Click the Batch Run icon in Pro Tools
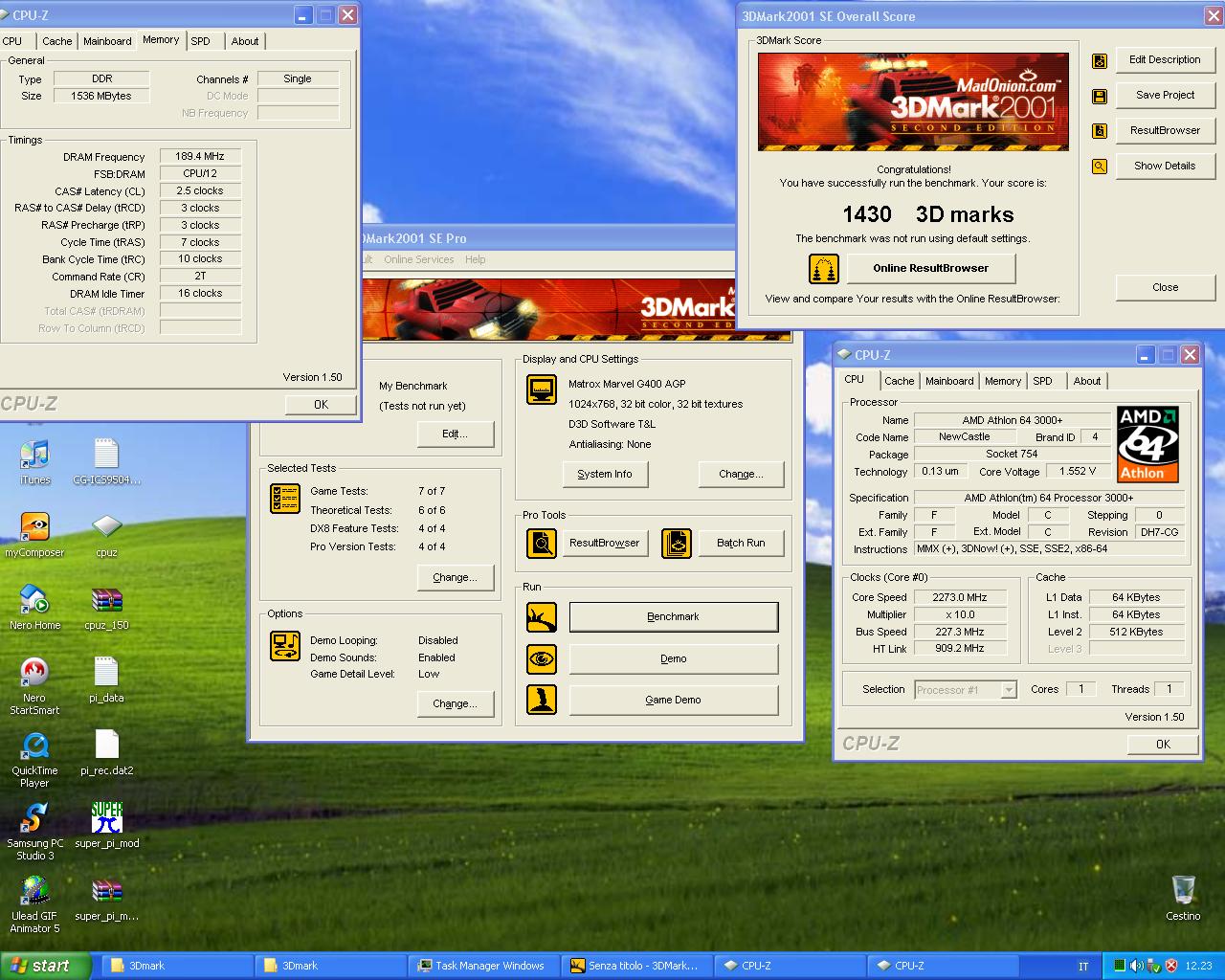 tap(677, 544)
